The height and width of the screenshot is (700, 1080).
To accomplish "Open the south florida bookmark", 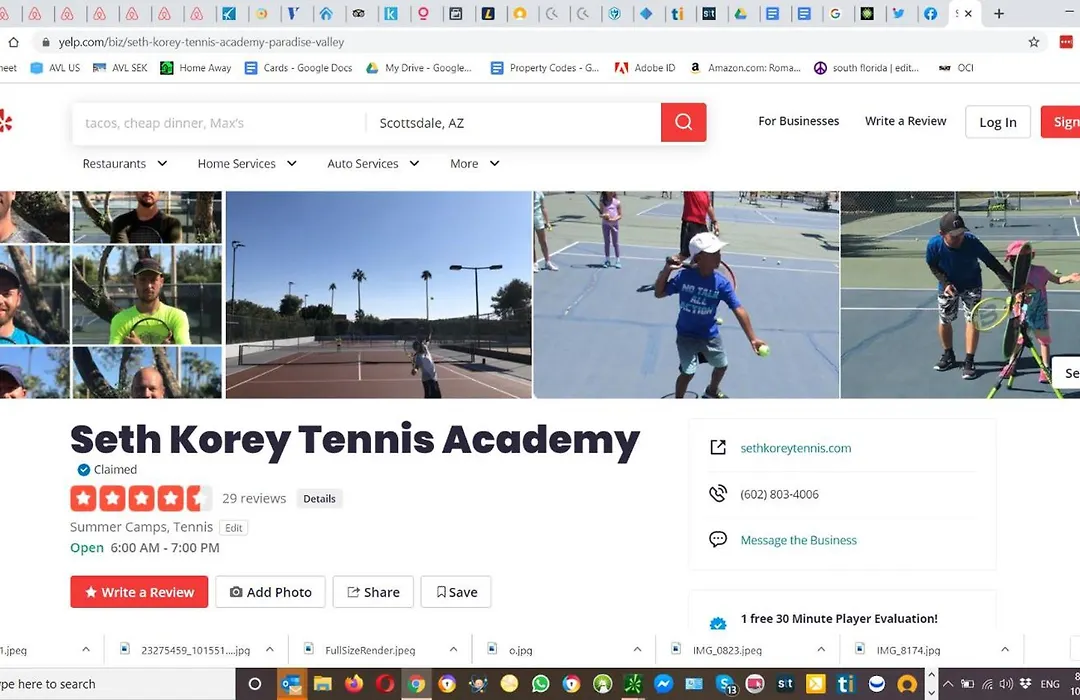I will coord(866,68).
